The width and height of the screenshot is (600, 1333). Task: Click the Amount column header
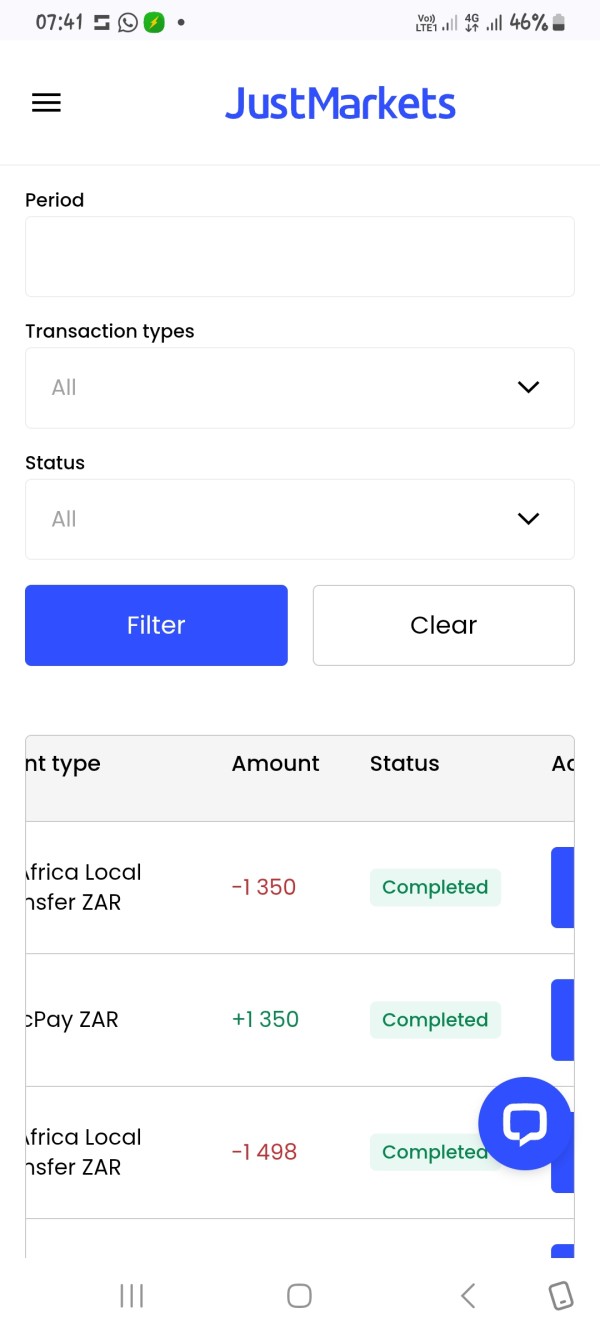click(275, 764)
